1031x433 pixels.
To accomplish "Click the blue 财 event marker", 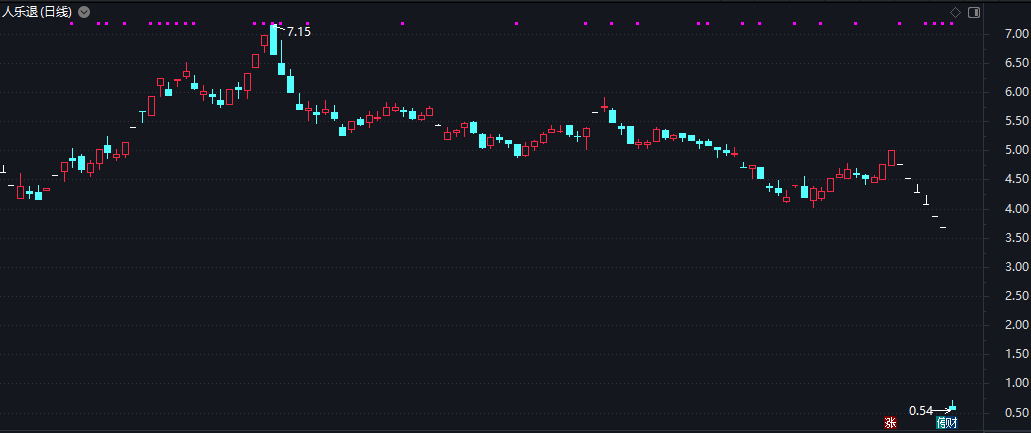I will (951, 422).
